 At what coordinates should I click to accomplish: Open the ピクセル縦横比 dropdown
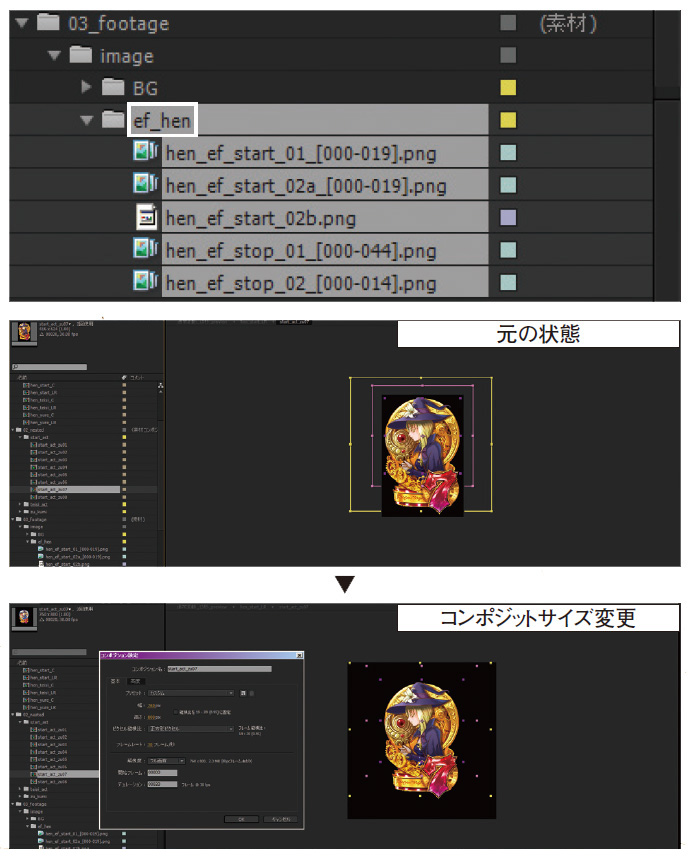tap(192, 729)
